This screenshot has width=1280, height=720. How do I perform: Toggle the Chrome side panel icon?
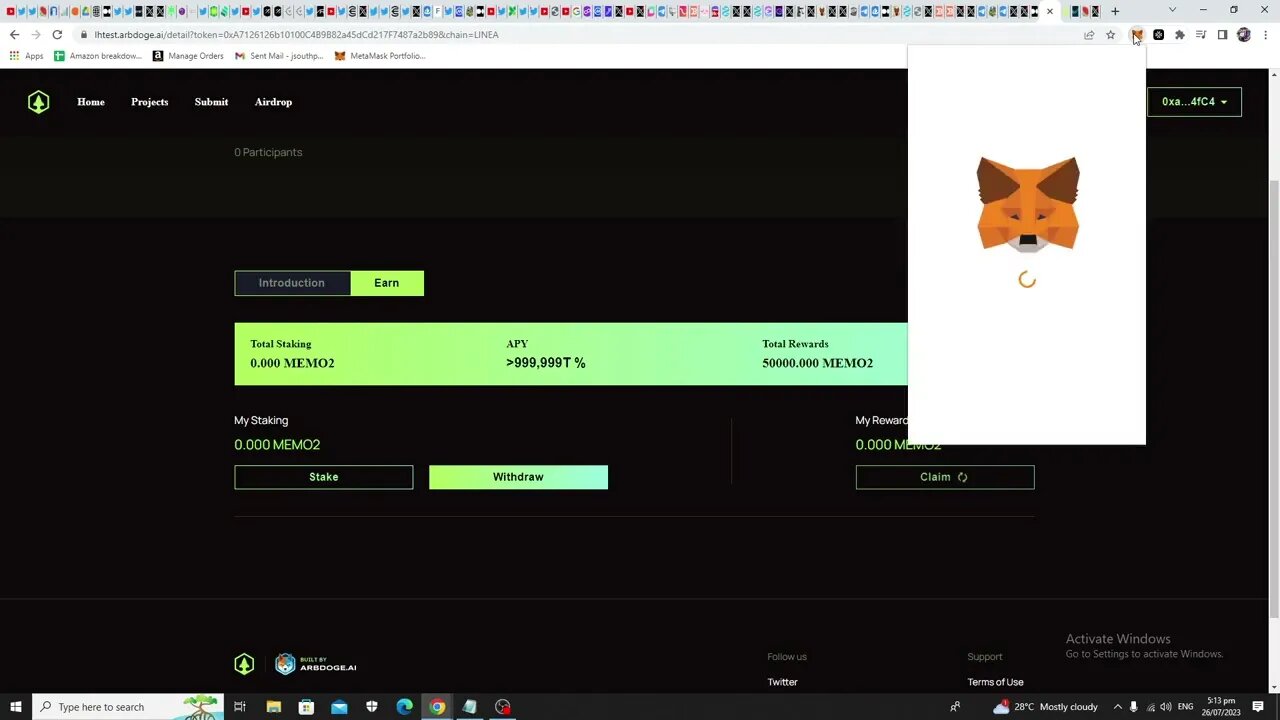pos(1222,35)
